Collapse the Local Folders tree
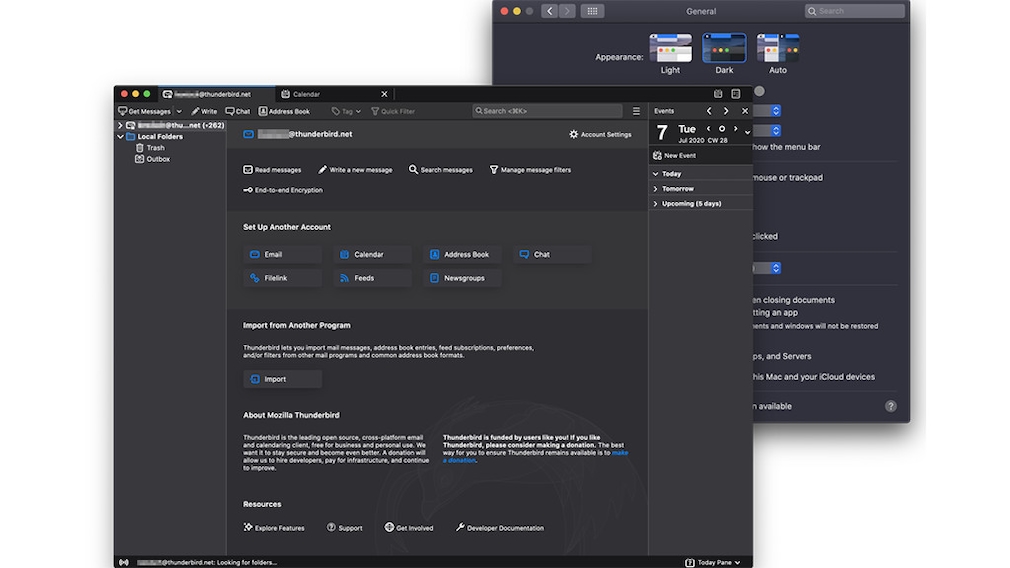This screenshot has height=568, width=1010. pos(120,137)
